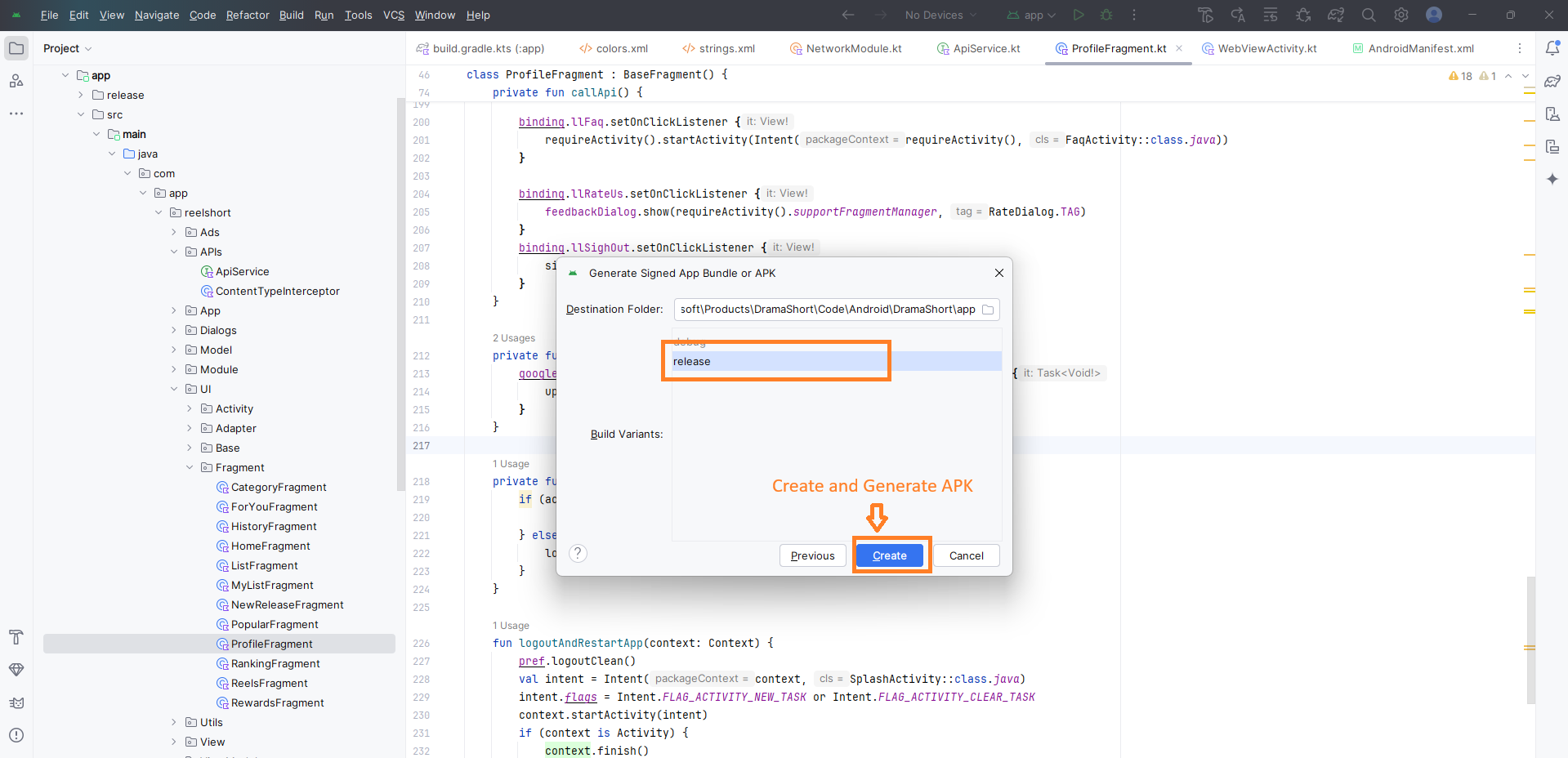Click the dialog help question mark
The height and width of the screenshot is (758, 1568).
pyautogui.click(x=578, y=554)
